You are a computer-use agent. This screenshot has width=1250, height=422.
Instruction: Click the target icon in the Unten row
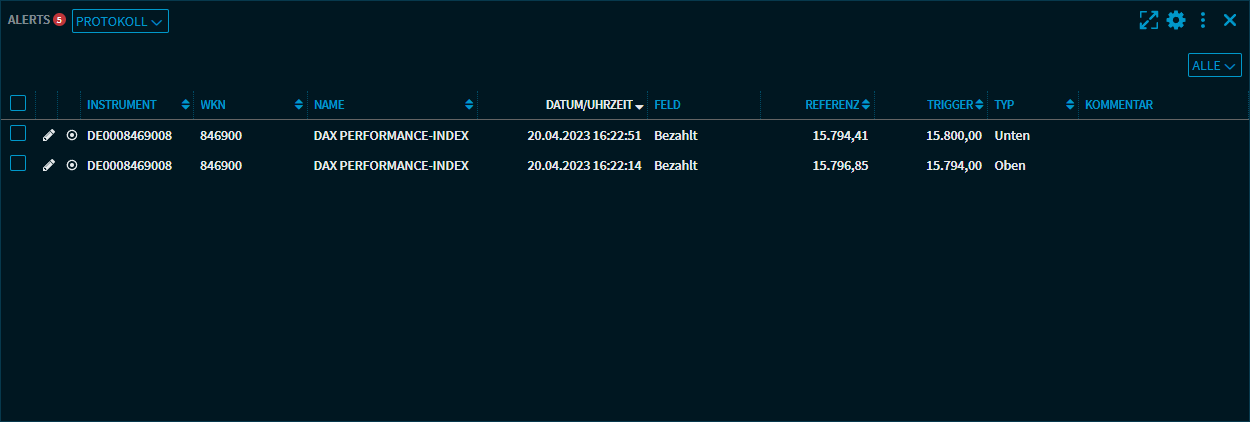point(71,135)
